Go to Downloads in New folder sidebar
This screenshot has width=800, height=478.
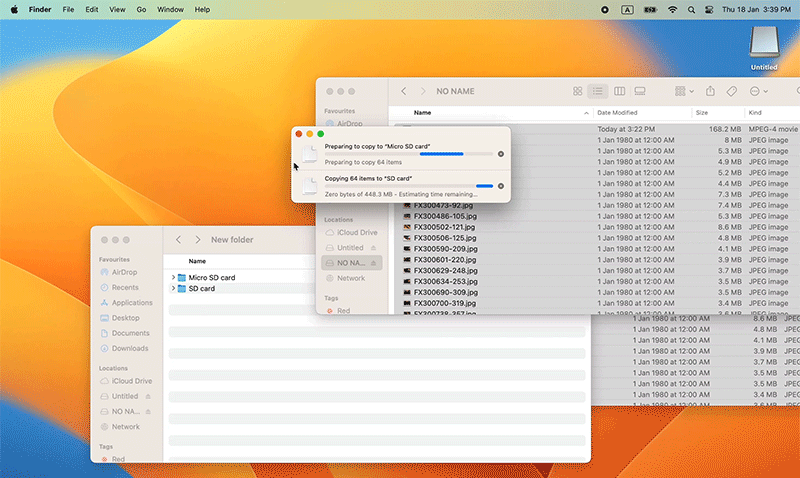[130, 348]
